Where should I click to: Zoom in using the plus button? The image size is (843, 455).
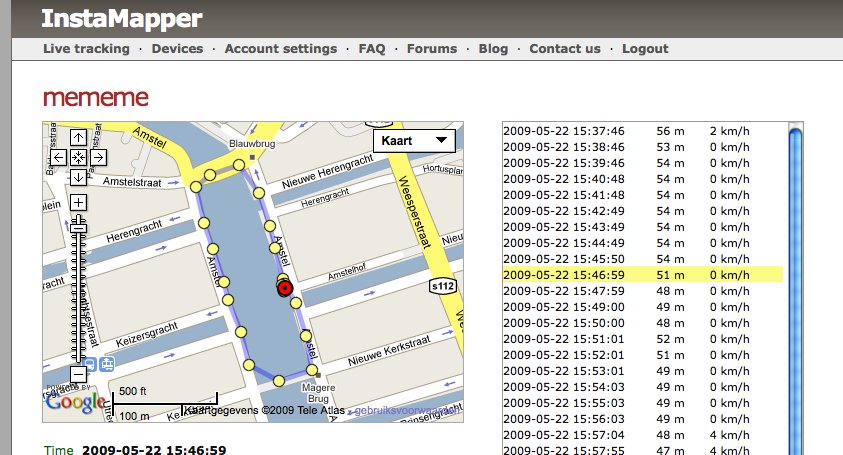pyautogui.click(x=78, y=203)
